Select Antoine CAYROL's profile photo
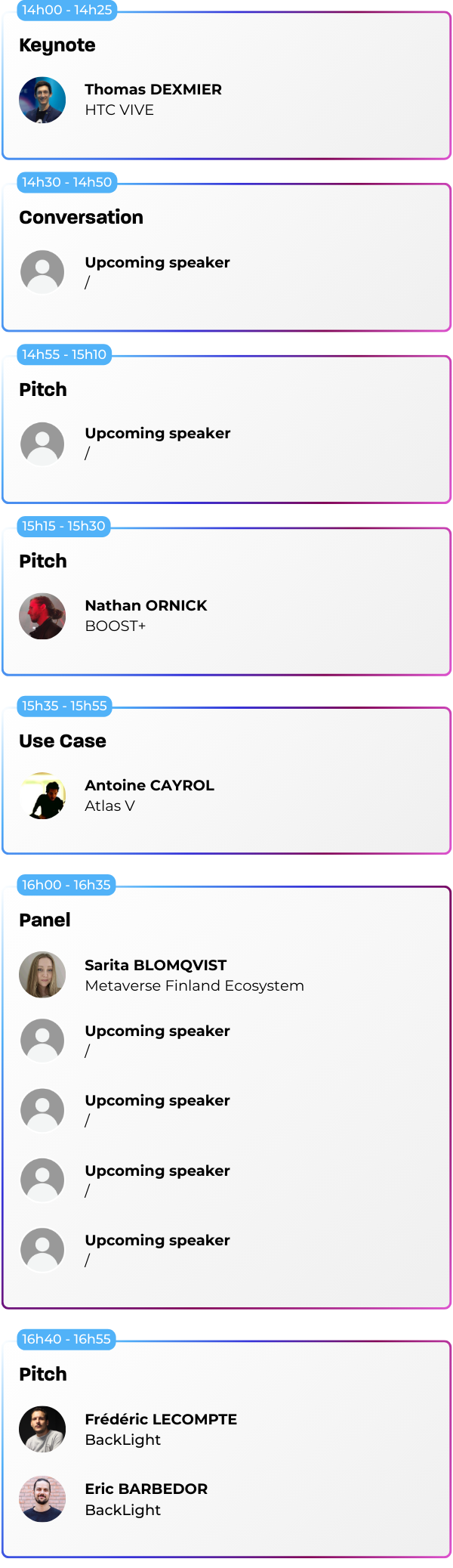The image size is (453, 1568). (x=42, y=796)
